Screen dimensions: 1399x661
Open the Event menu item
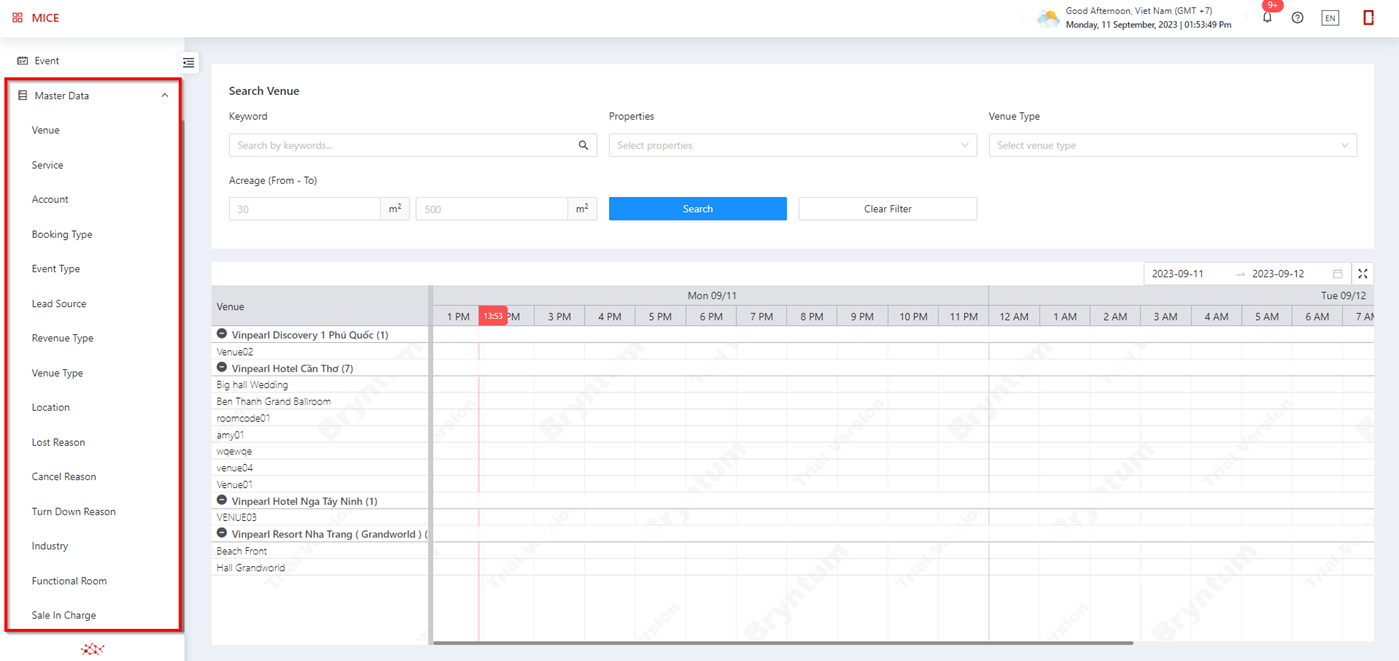(47, 61)
